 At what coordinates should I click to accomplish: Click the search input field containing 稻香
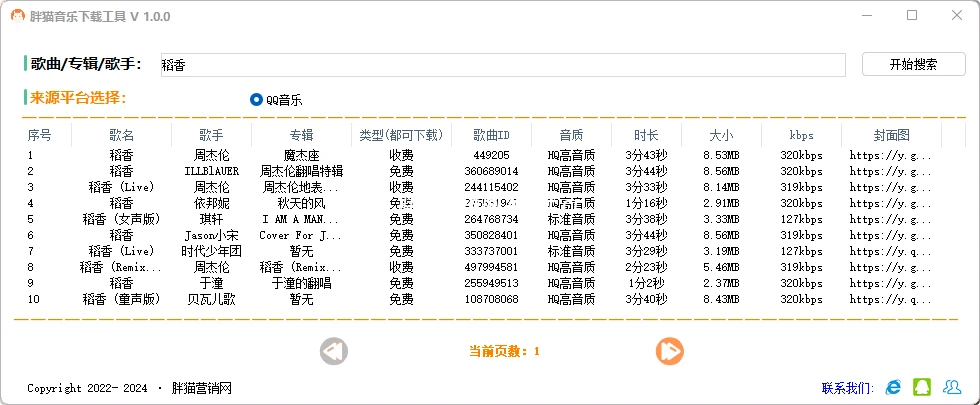(x=503, y=65)
